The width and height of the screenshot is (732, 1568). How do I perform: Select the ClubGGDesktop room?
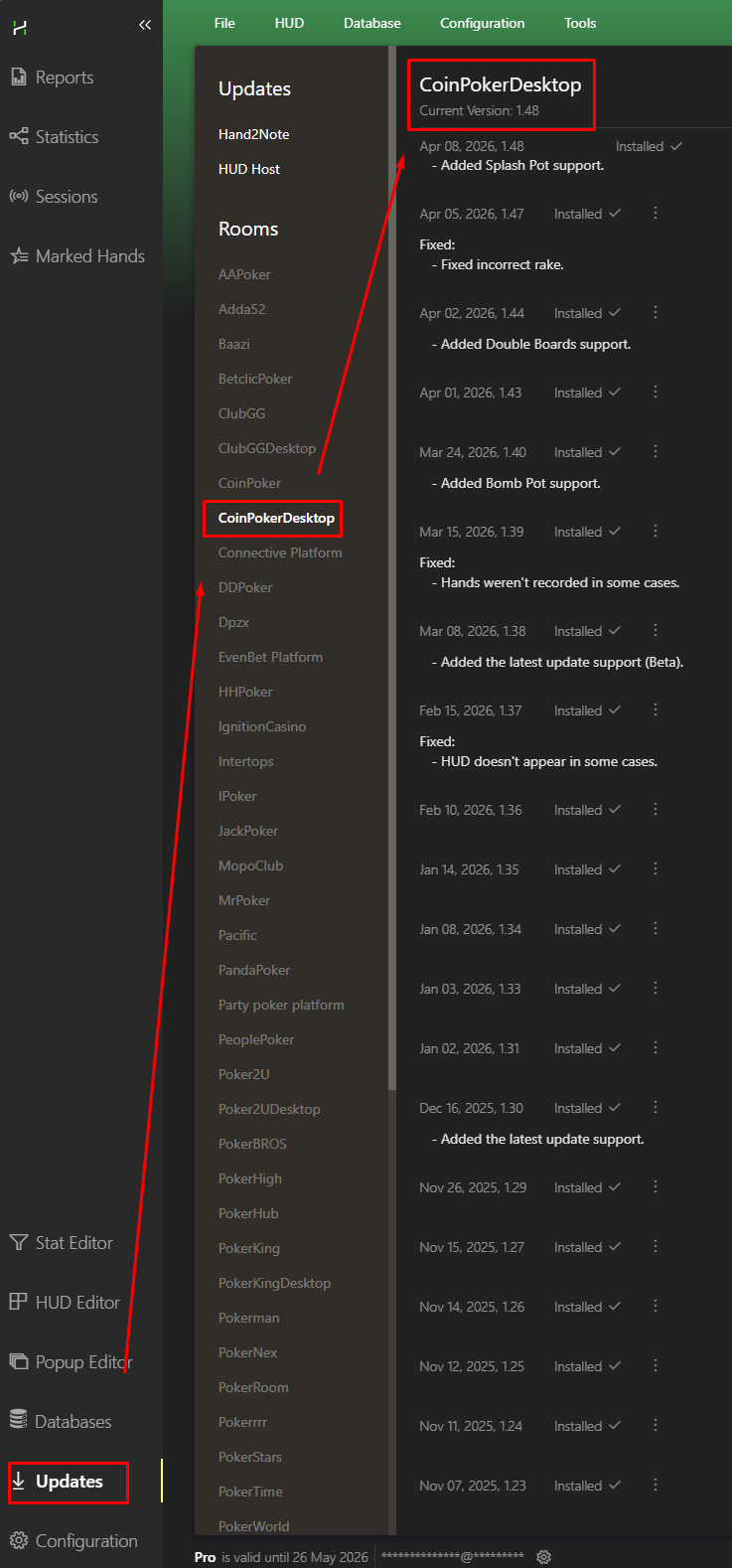[267, 448]
